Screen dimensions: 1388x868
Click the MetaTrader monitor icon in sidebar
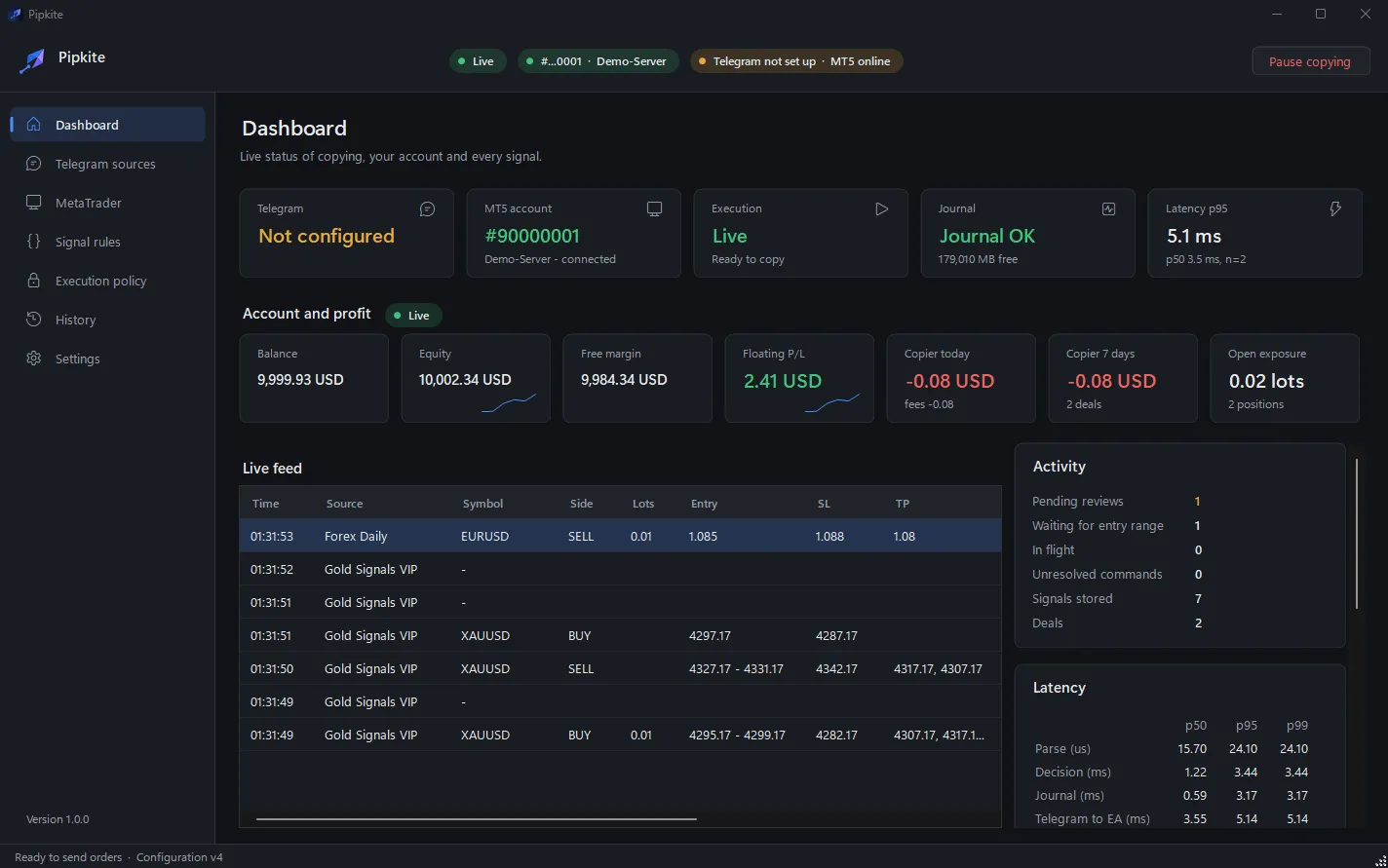coord(34,203)
